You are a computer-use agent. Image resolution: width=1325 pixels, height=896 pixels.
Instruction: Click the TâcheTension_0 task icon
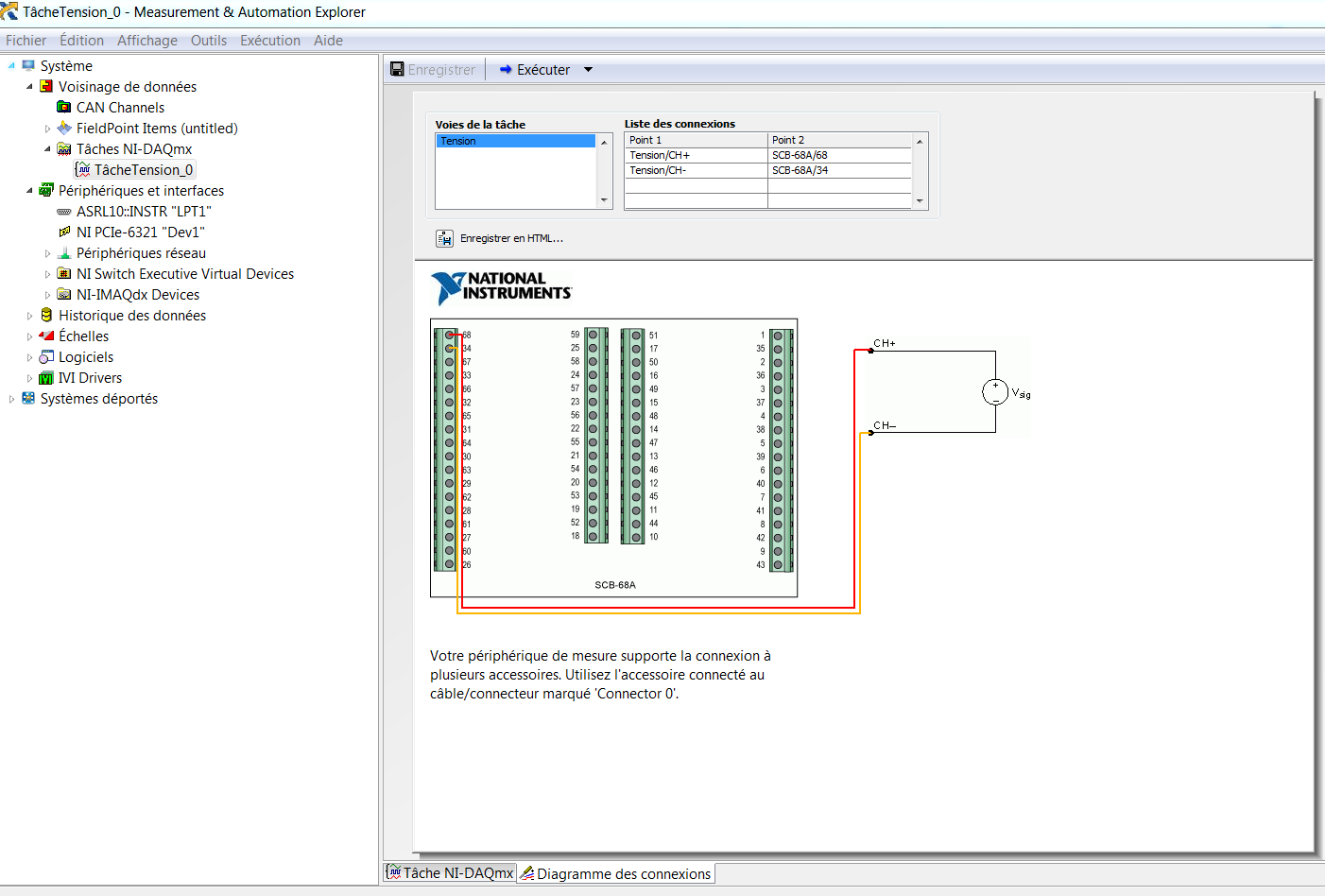click(x=83, y=170)
